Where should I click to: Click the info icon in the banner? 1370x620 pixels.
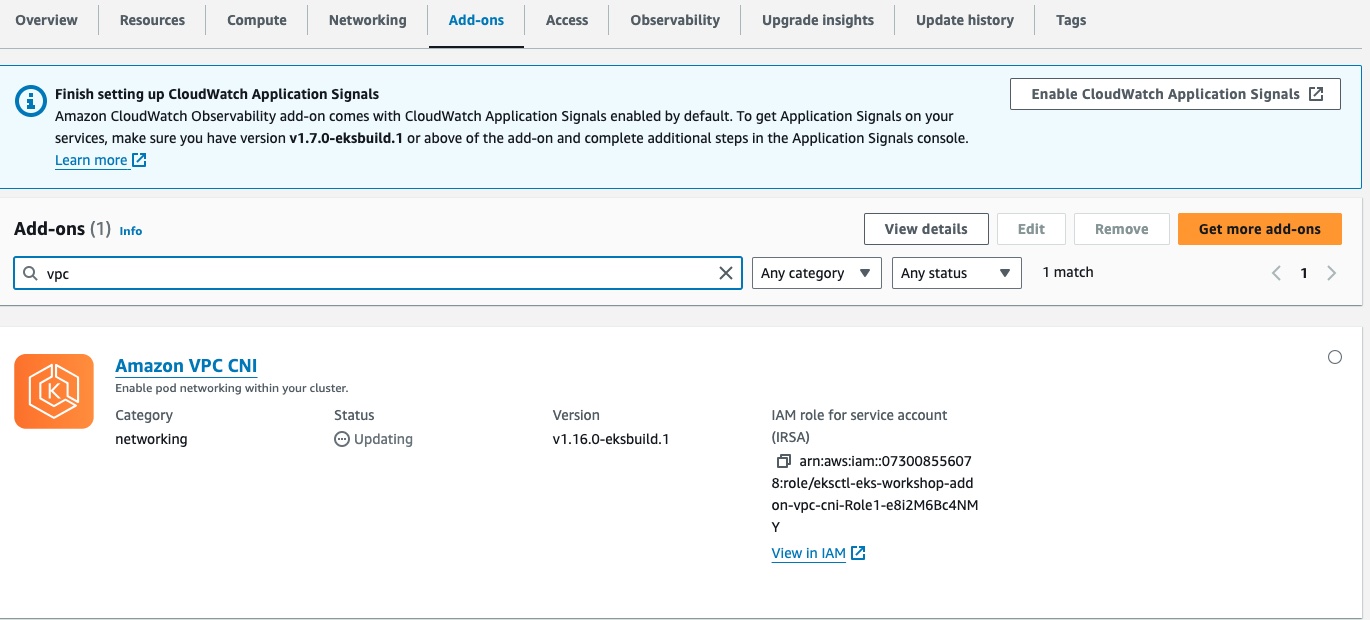tap(31, 100)
